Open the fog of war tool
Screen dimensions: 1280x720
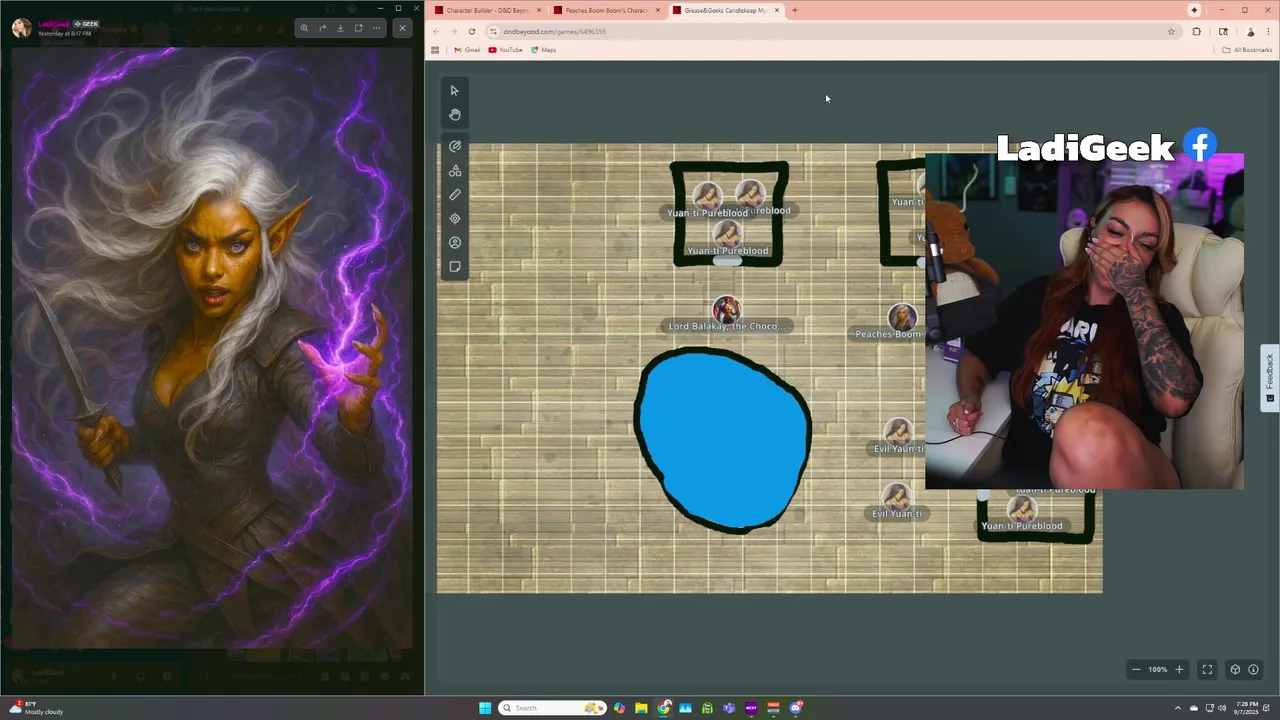click(455, 146)
